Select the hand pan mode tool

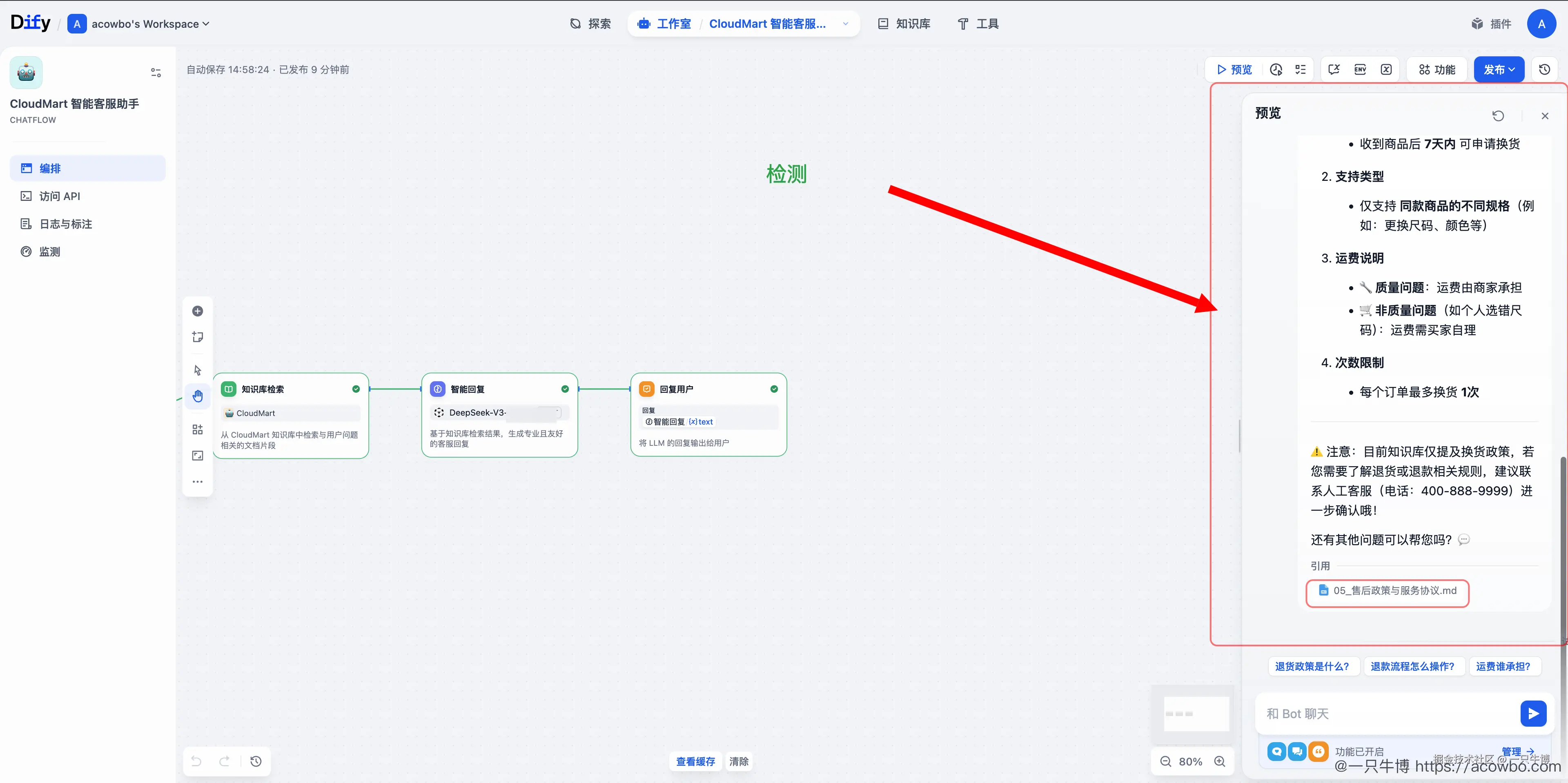[x=198, y=396]
